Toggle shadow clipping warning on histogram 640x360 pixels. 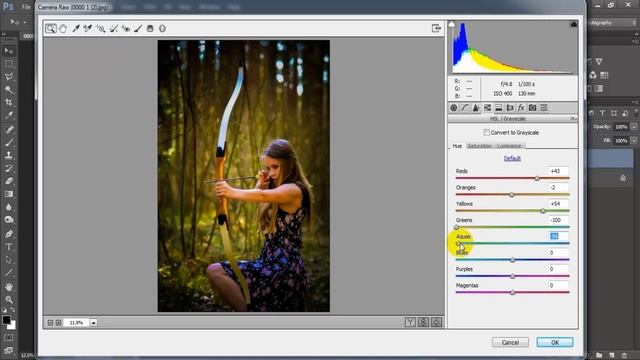click(x=451, y=24)
